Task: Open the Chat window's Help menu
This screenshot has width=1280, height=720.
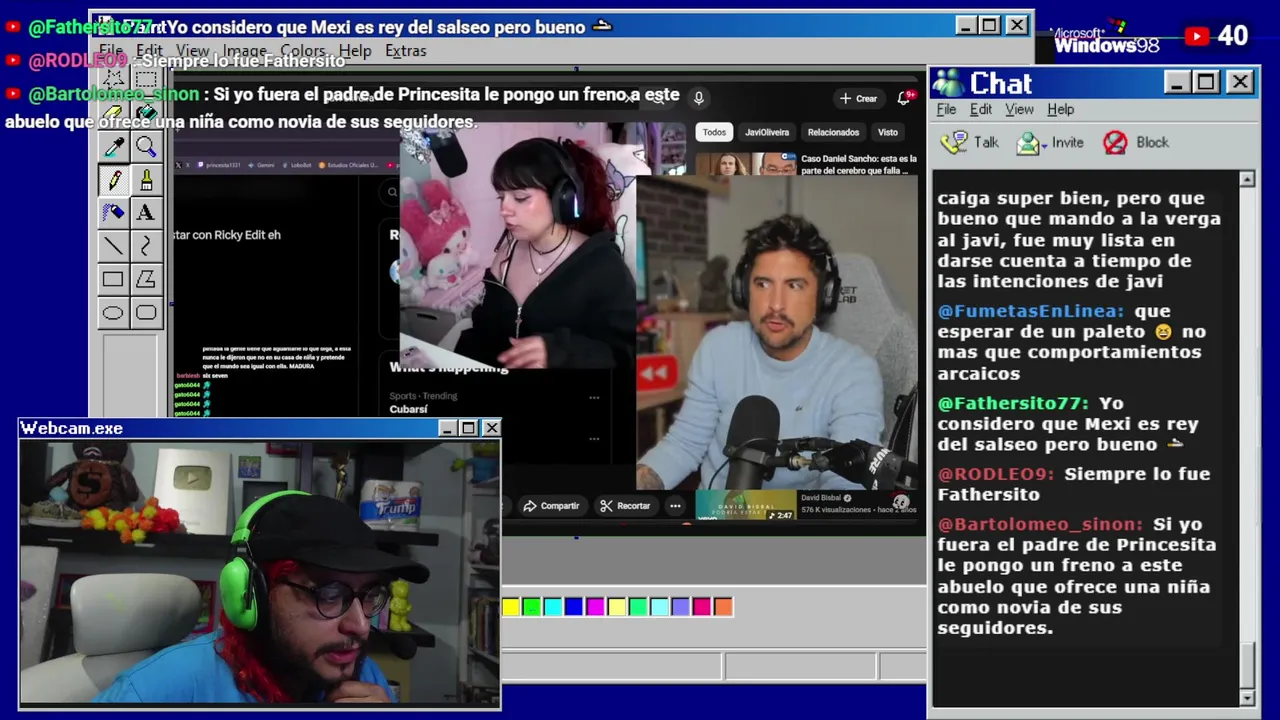Action: click(1061, 109)
